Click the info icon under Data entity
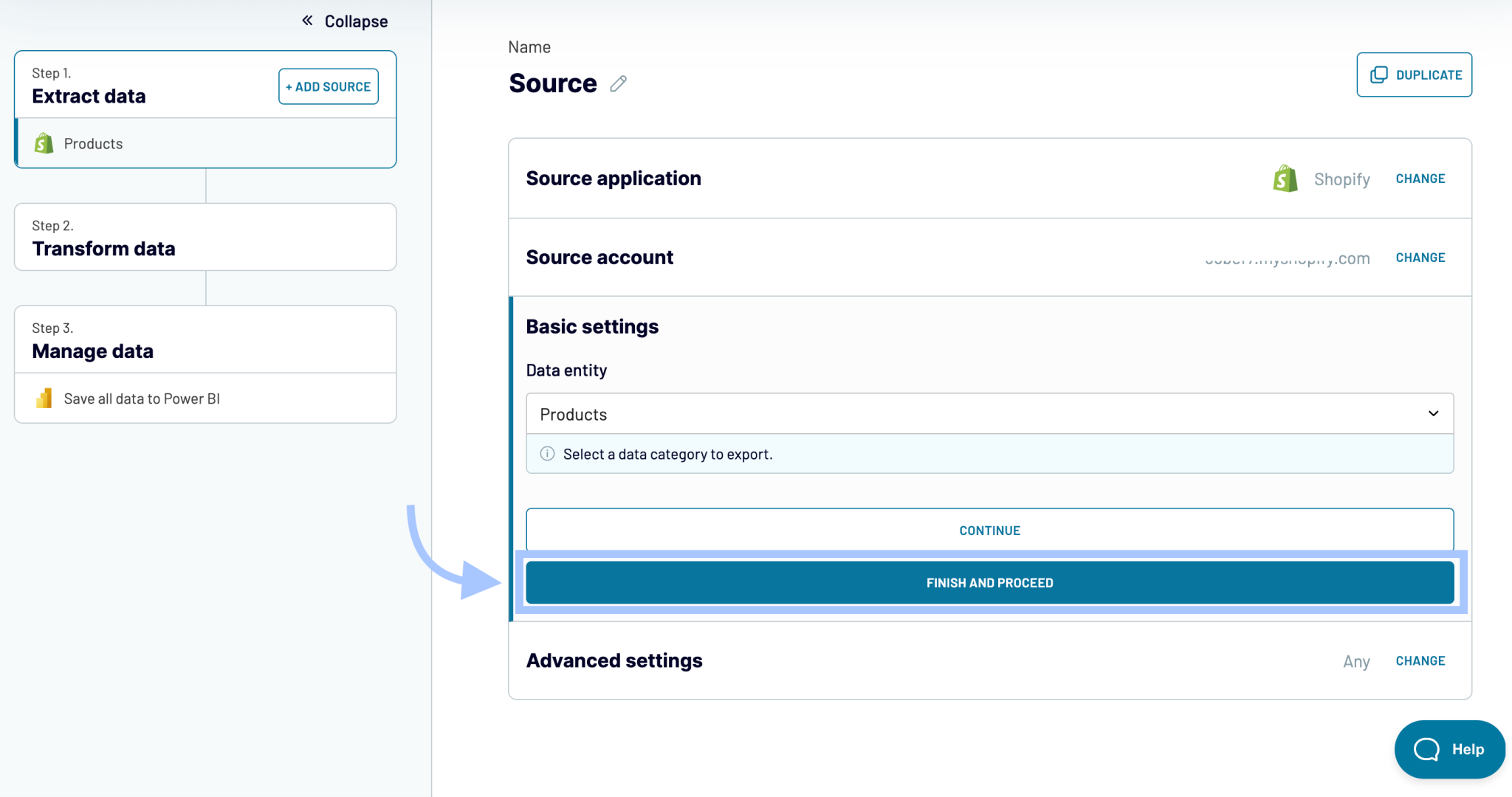 click(x=547, y=454)
